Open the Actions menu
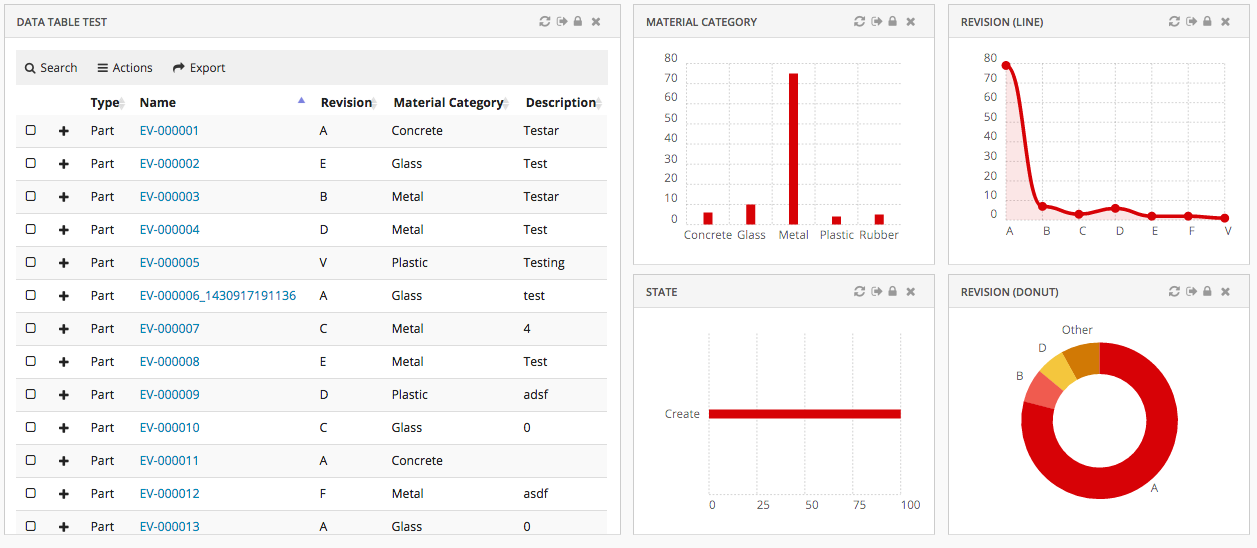 click(125, 68)
